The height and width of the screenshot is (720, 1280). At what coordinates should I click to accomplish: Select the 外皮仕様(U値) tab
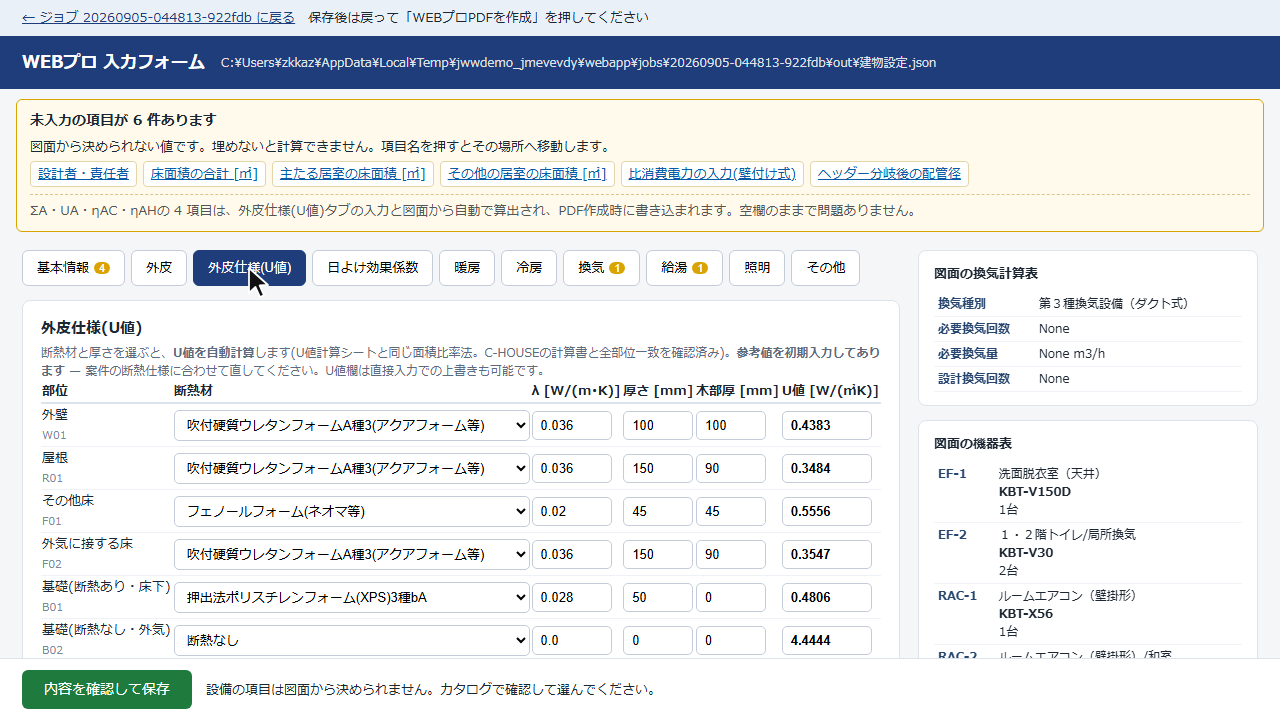pyautogui.click(x=249, y=268)
